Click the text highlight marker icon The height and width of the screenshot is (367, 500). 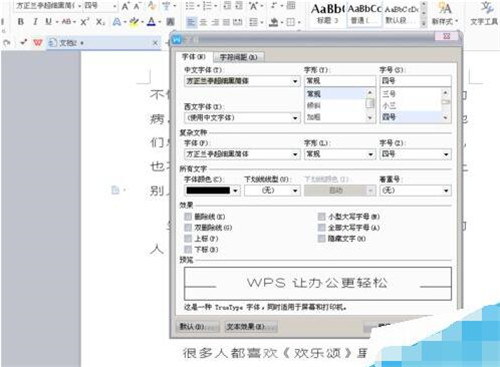point(134,22)
